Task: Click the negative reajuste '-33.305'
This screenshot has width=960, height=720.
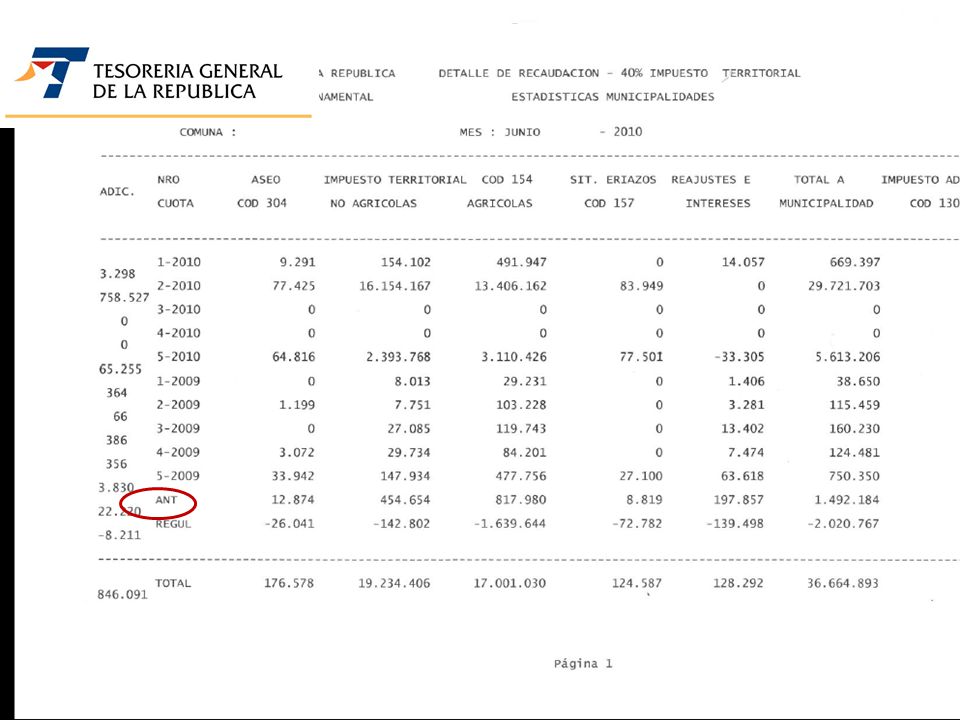Action: click(739, 357)
